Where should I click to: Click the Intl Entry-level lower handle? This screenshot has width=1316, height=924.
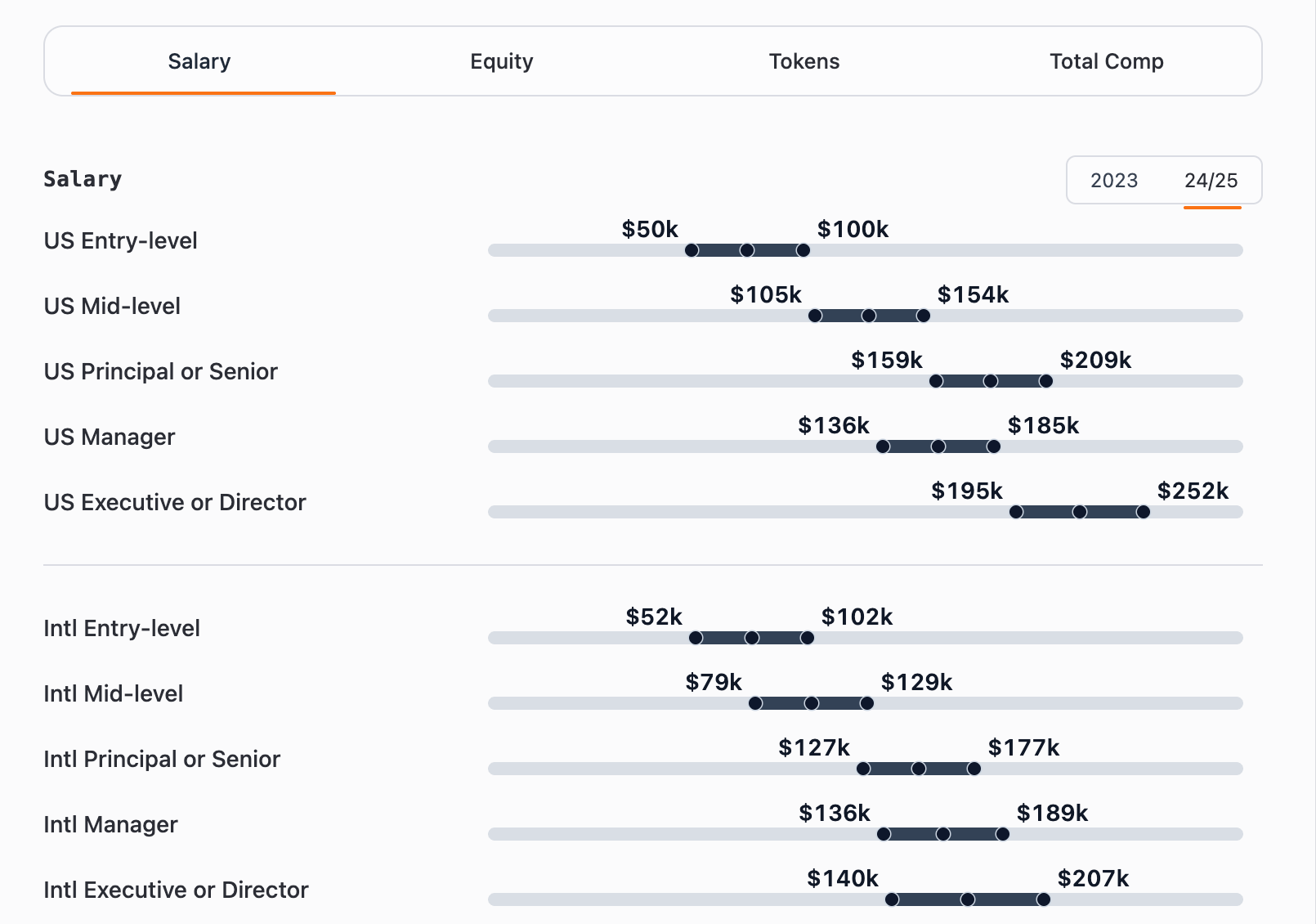(x=696, y=637)
